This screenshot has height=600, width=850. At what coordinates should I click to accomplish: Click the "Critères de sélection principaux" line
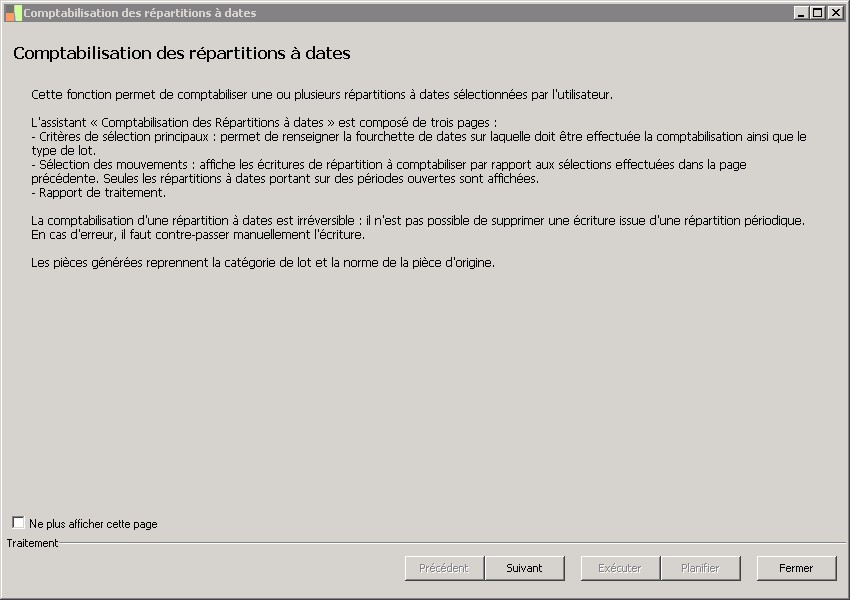[x=420, y=136]
